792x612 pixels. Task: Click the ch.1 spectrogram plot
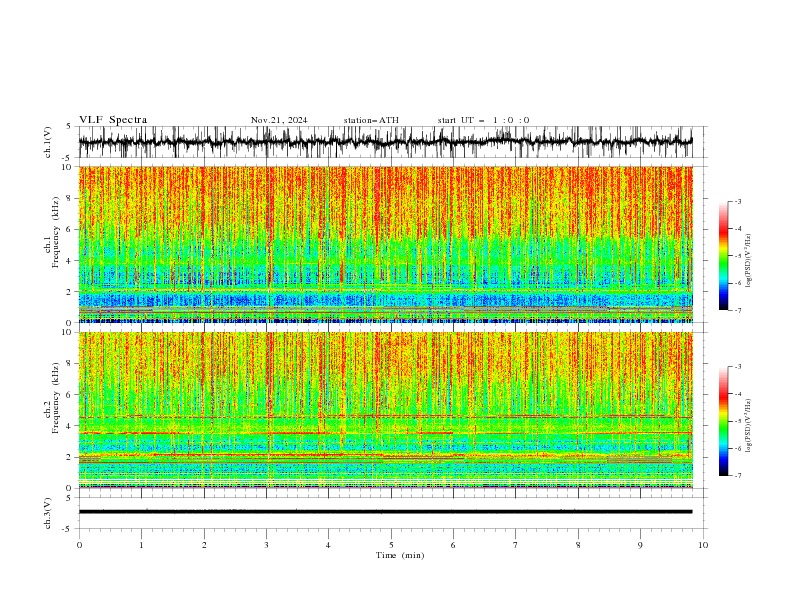385,244
